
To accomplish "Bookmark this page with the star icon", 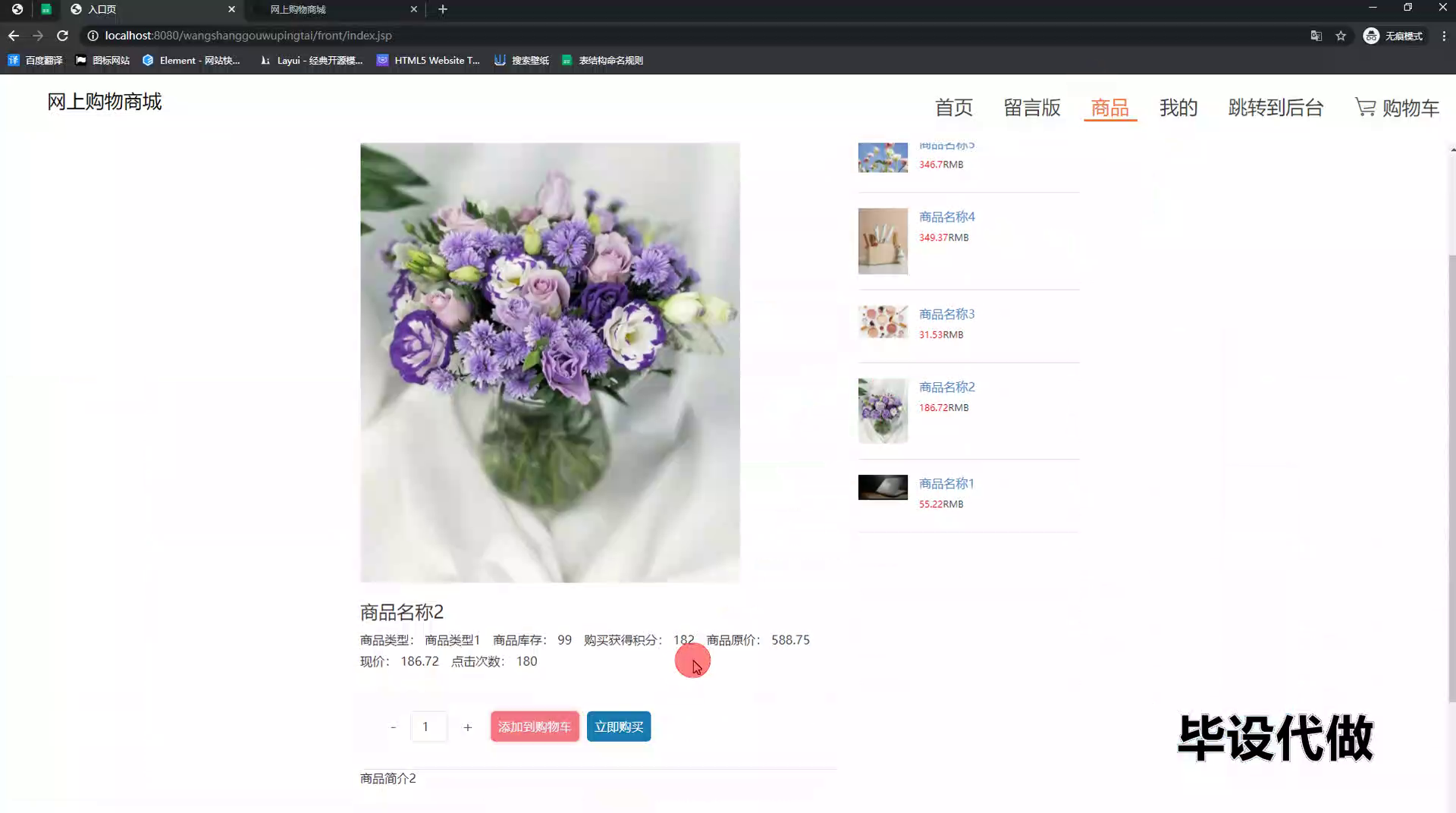I will point(1341,36).
